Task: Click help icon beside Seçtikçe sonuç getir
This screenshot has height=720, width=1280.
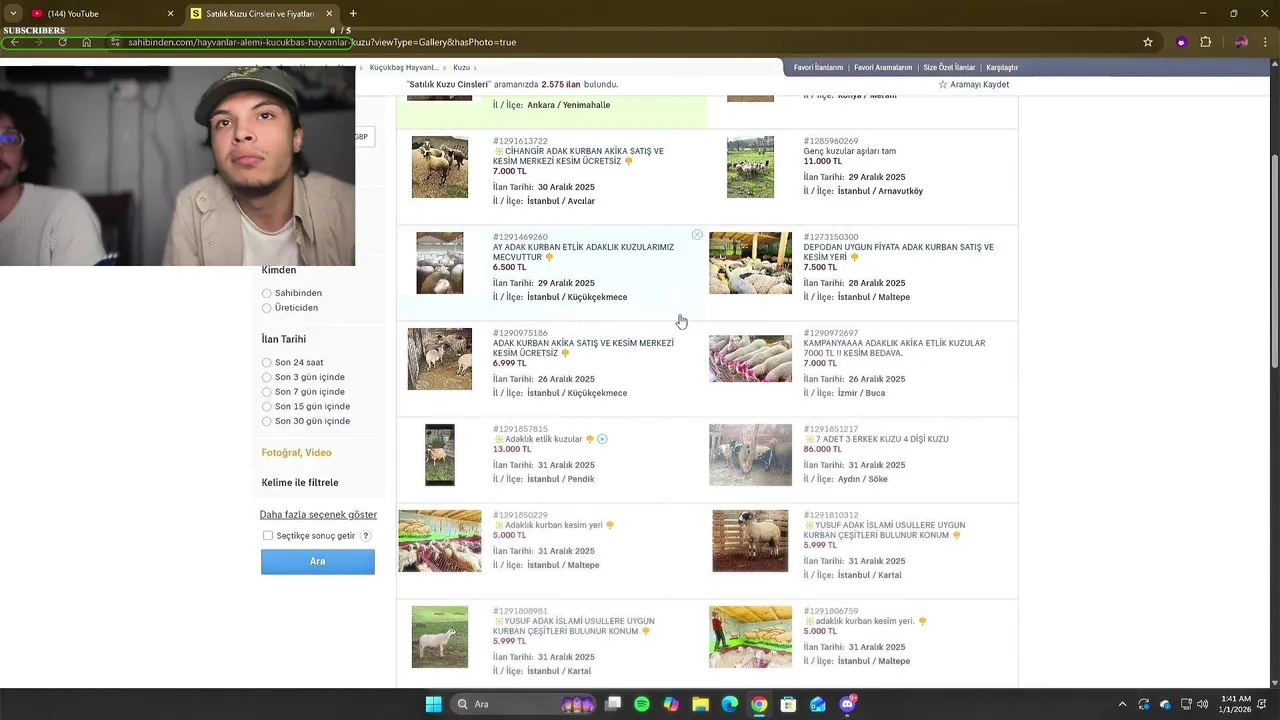Action: 366,536
